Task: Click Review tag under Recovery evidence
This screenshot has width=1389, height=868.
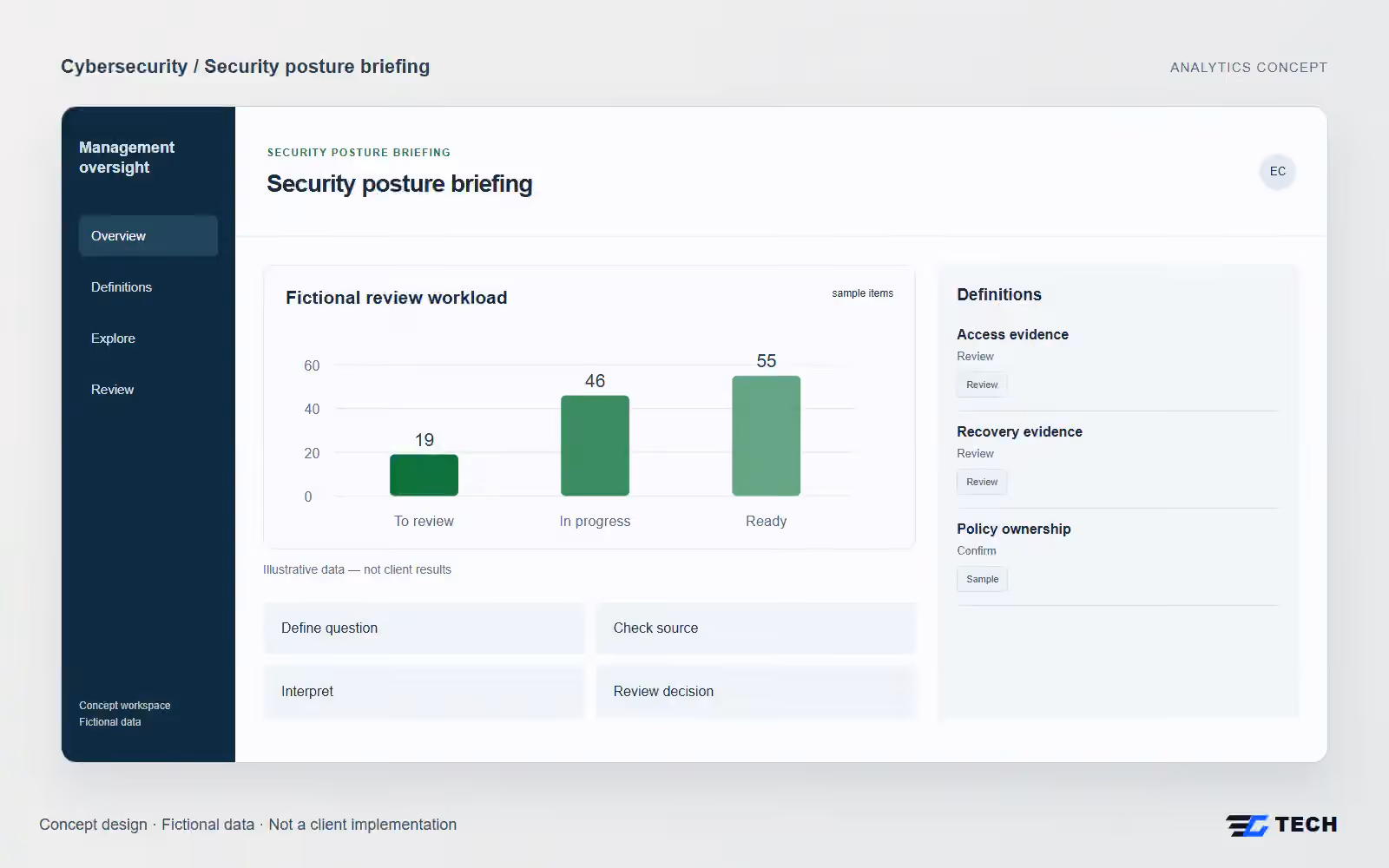Action: pyautogui.click(x=982, y=482)
